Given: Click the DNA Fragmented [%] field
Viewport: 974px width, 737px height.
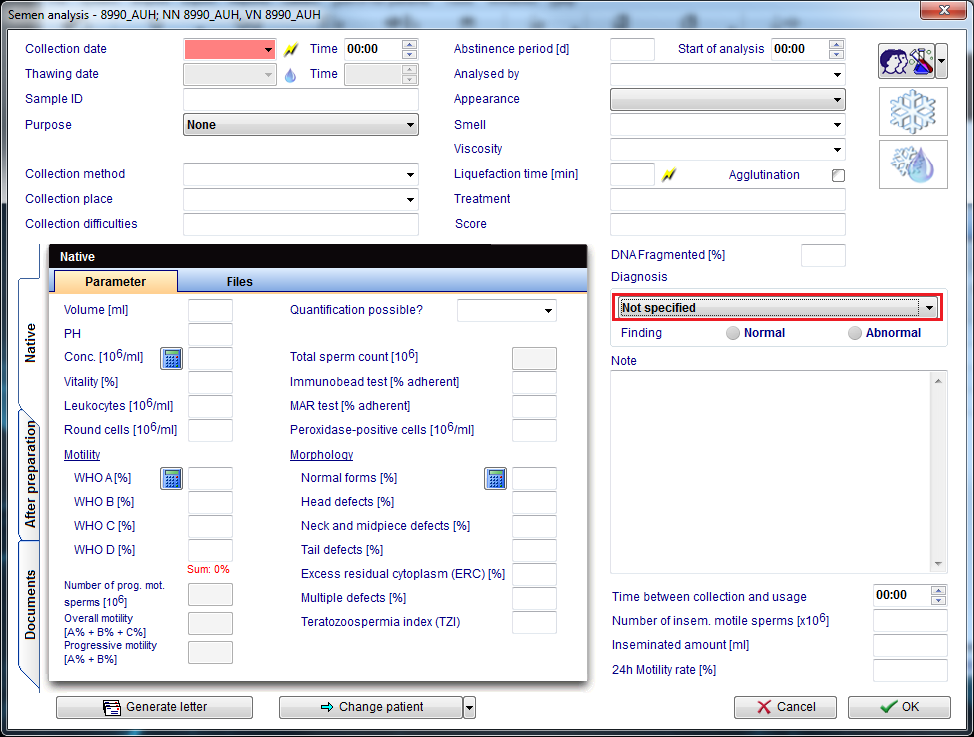Looking at the screenshot, I should (823, 255).
